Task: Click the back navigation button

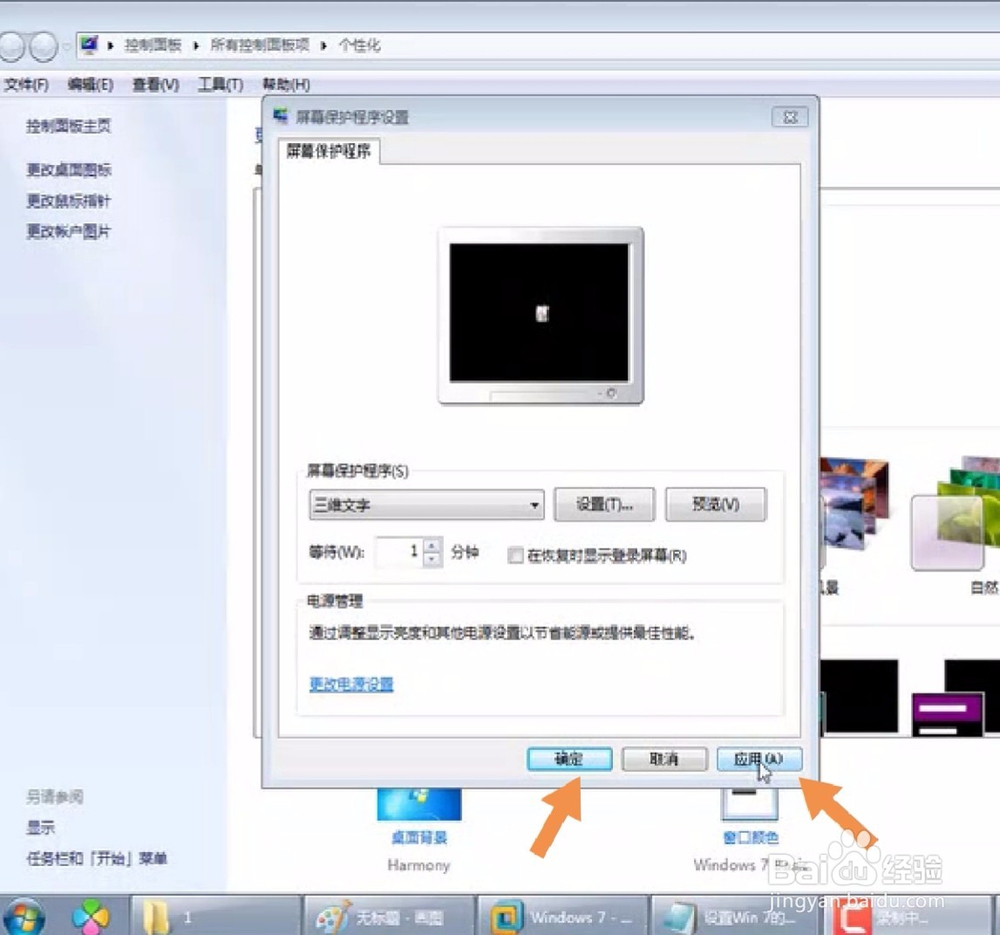Action: click(11, 47)
